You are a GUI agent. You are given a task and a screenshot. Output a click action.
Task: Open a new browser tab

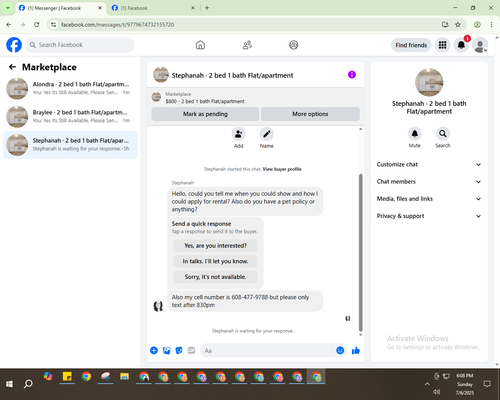pos(207,8)
